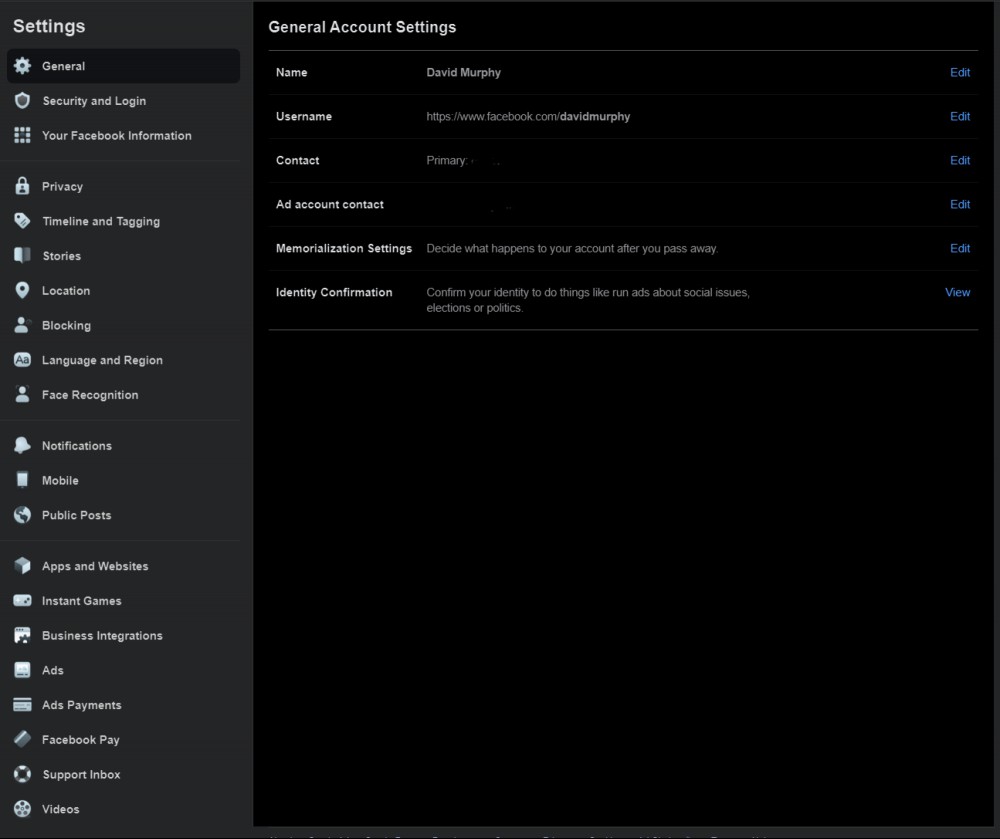Click the Facebook Pay icon
Screen dimensions: 1000x839
point(22,740)
